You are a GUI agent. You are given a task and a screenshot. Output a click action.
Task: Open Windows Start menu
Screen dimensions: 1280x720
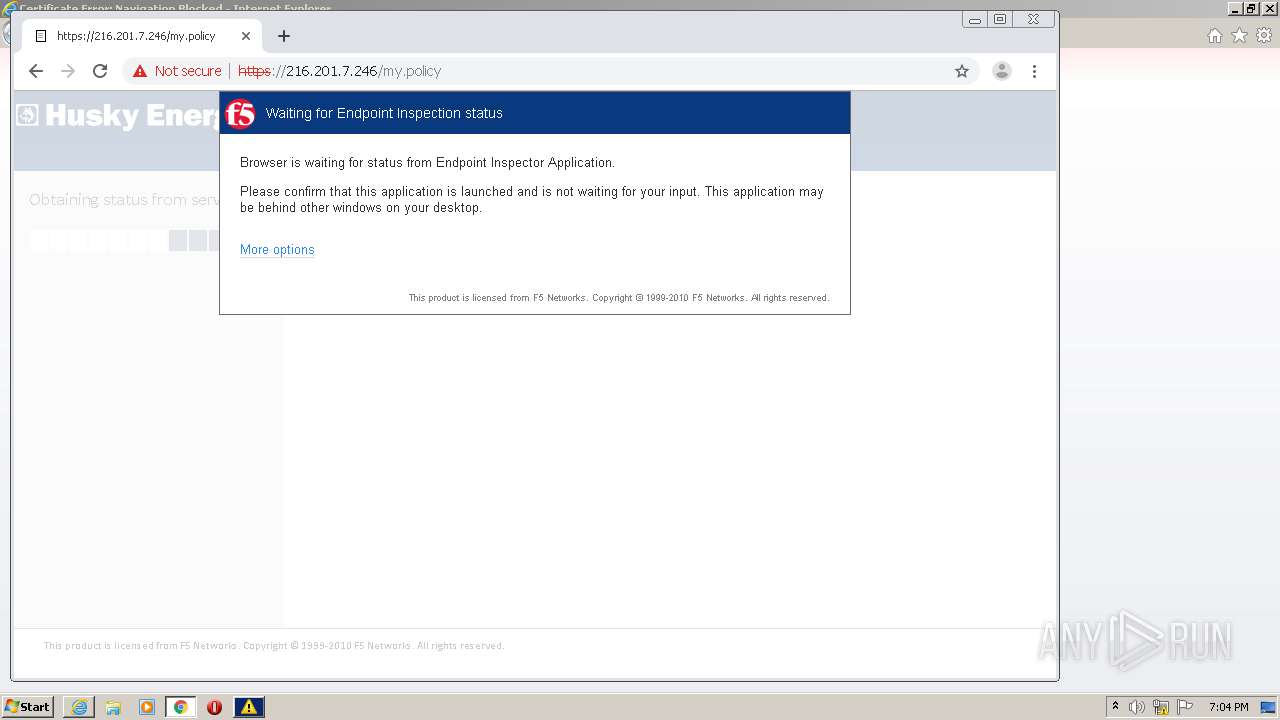tap(28, 707)
